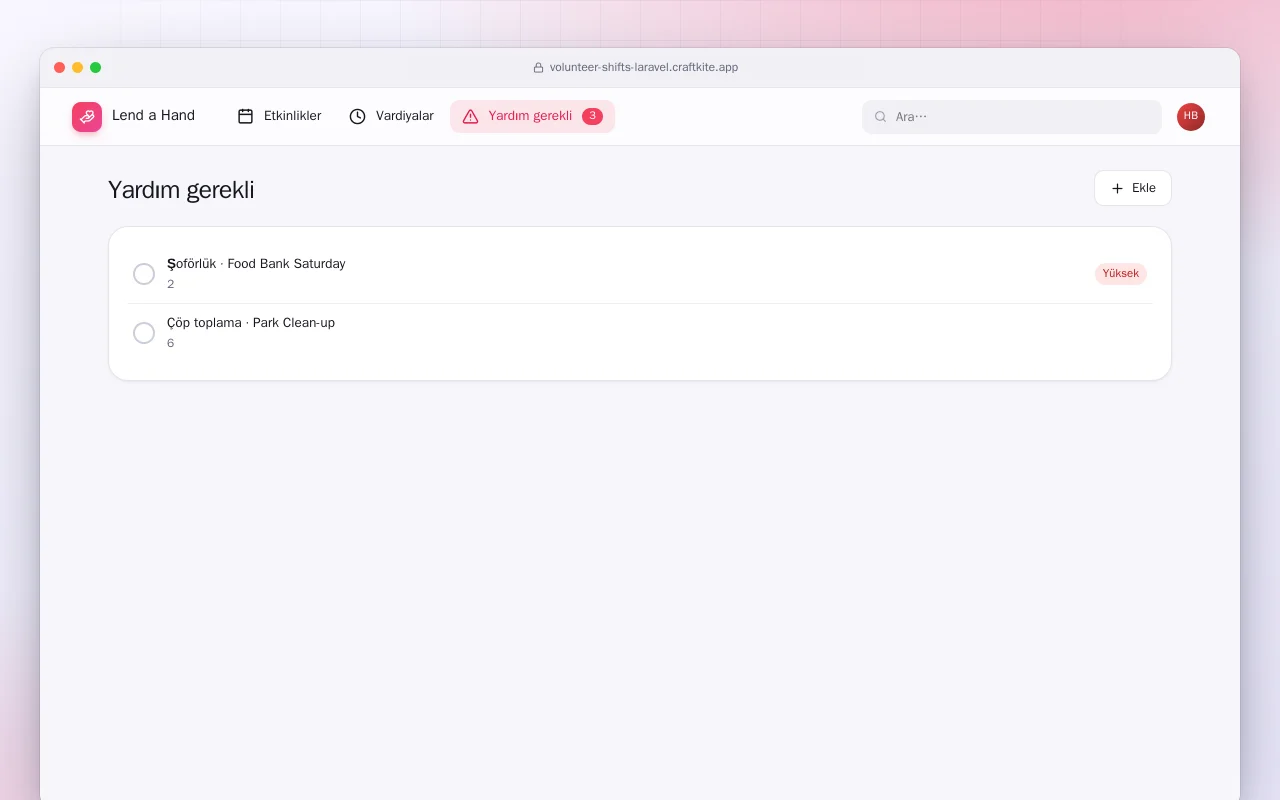Click the badge showing 3 on Yardım gerekli
This screenshot has width=1280, height=800.
point(592,116)
